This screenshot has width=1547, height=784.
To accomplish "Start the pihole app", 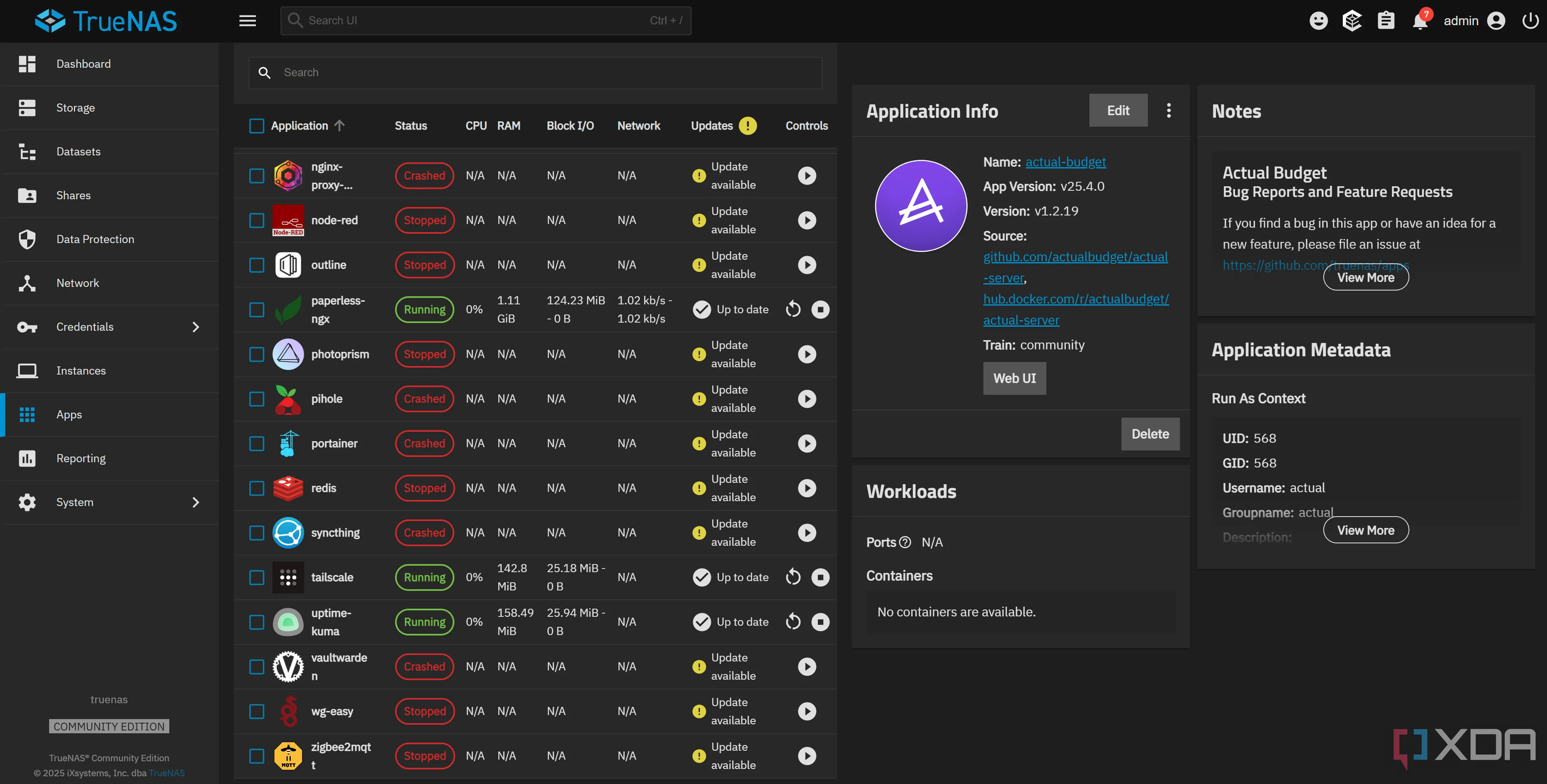I will [806, 398].
